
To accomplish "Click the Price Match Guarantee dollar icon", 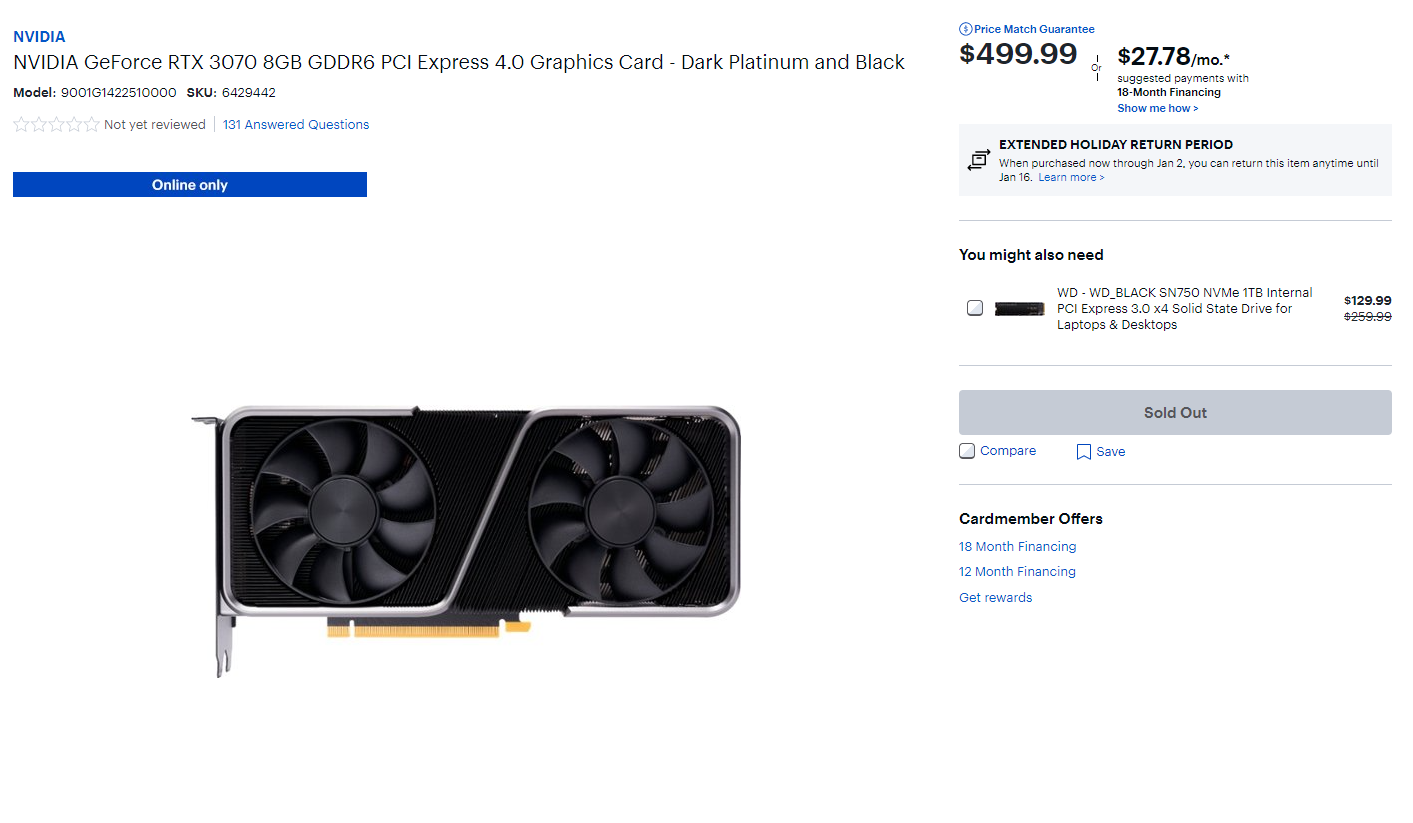I will pos(965,29).
